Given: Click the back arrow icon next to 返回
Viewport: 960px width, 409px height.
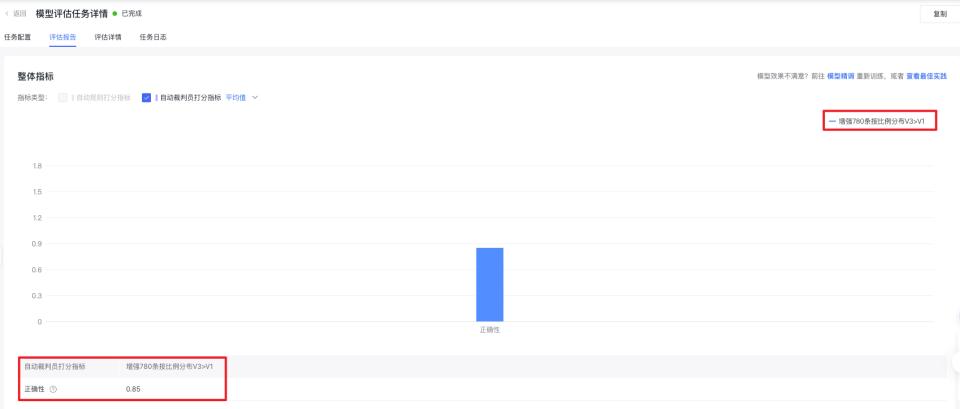Looking at the screenshot, I should 7,14.
